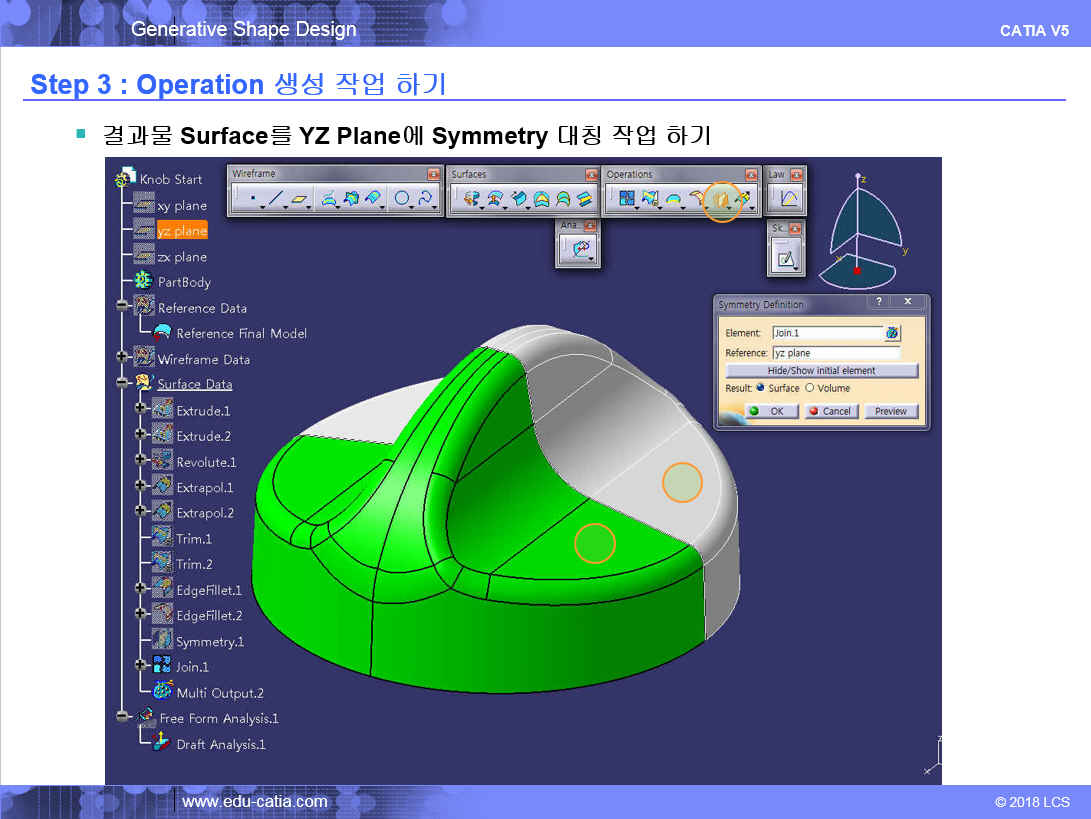Click the Join icon in Operations toolbar
Image resolution: width=1091 pixels, height=819 pixels.
pyautogui.click(x=627, y=200)
